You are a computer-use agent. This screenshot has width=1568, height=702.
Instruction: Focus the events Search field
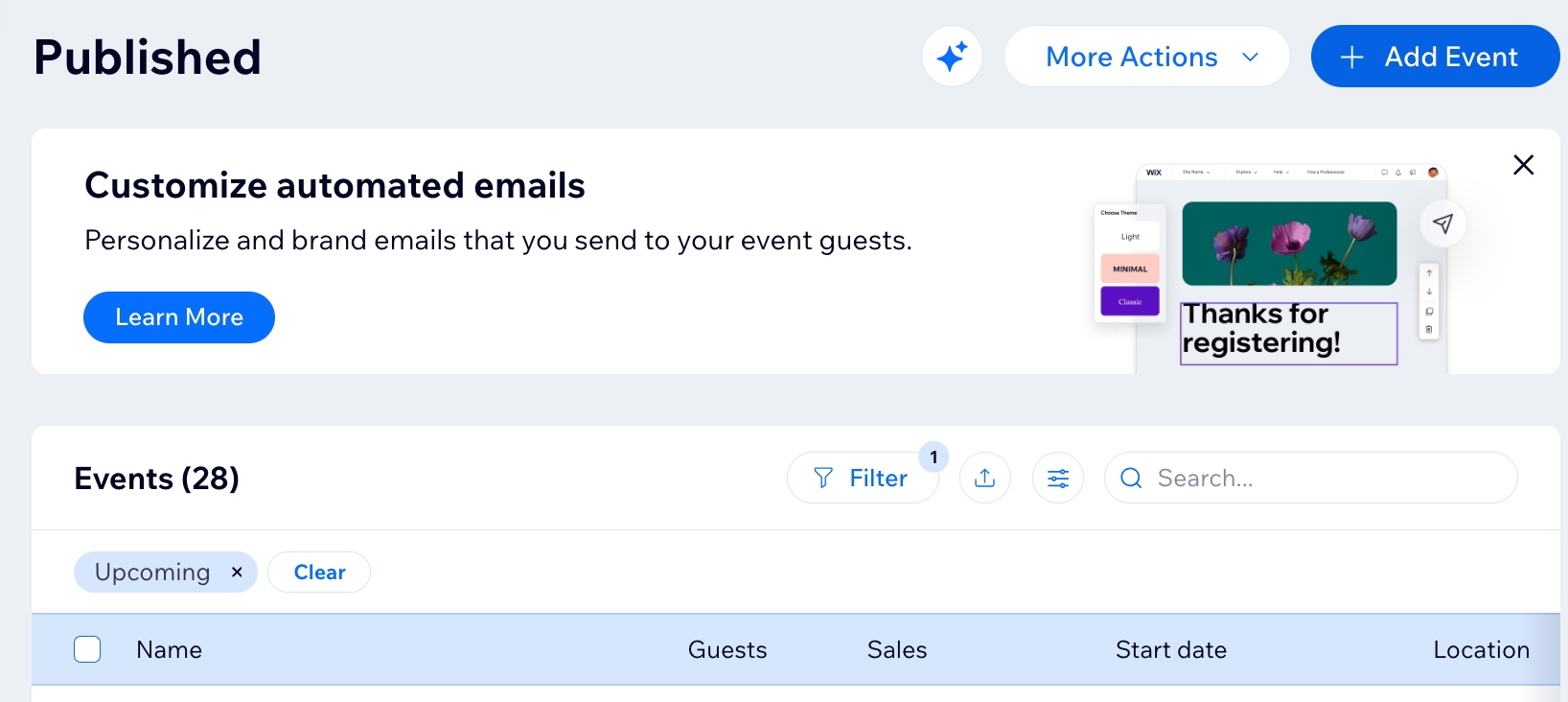pyautogui.click(x=1310, y=478)
